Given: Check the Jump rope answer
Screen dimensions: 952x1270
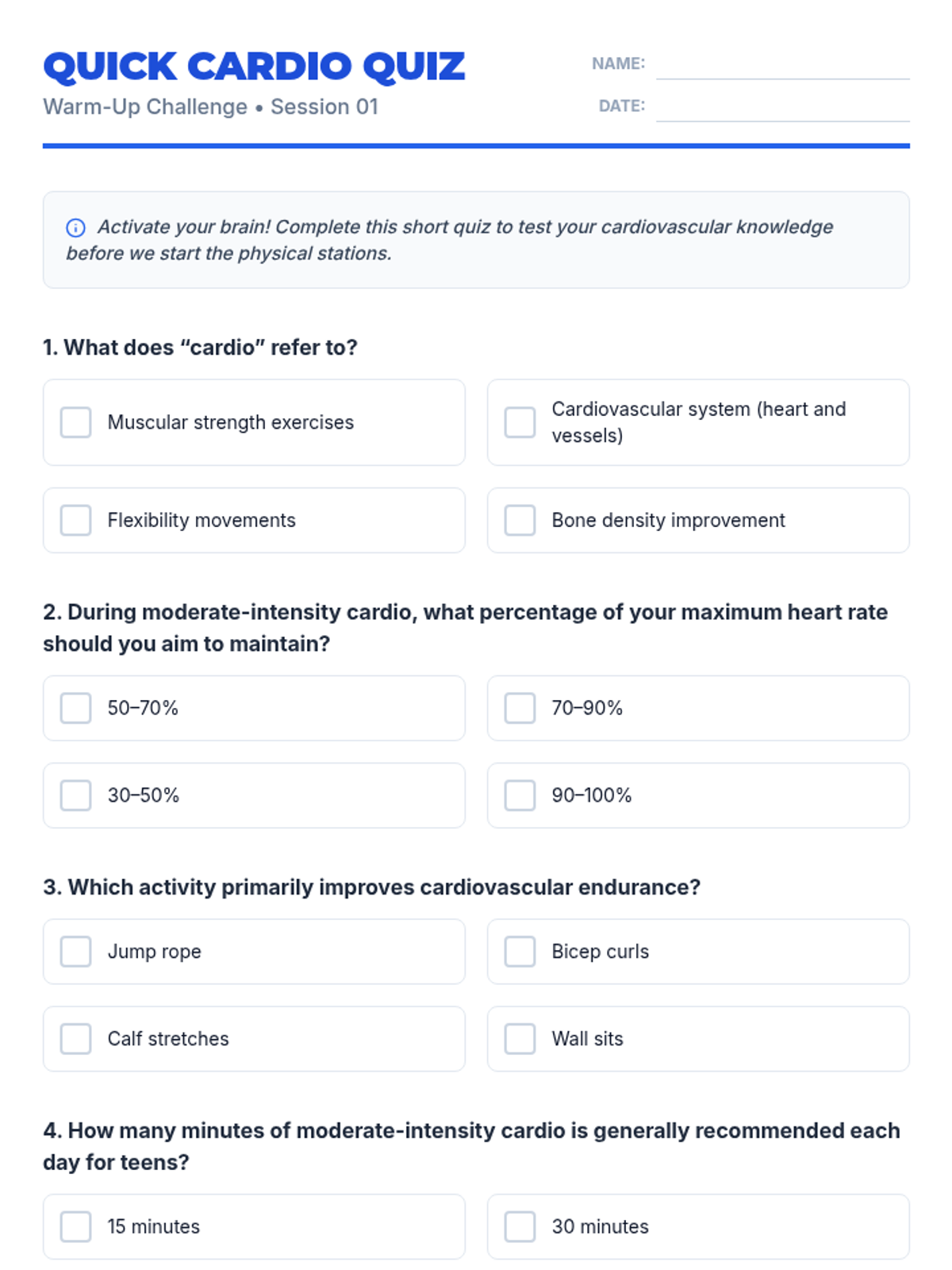Looking at the screenshot, I should [x=76, y=952].
